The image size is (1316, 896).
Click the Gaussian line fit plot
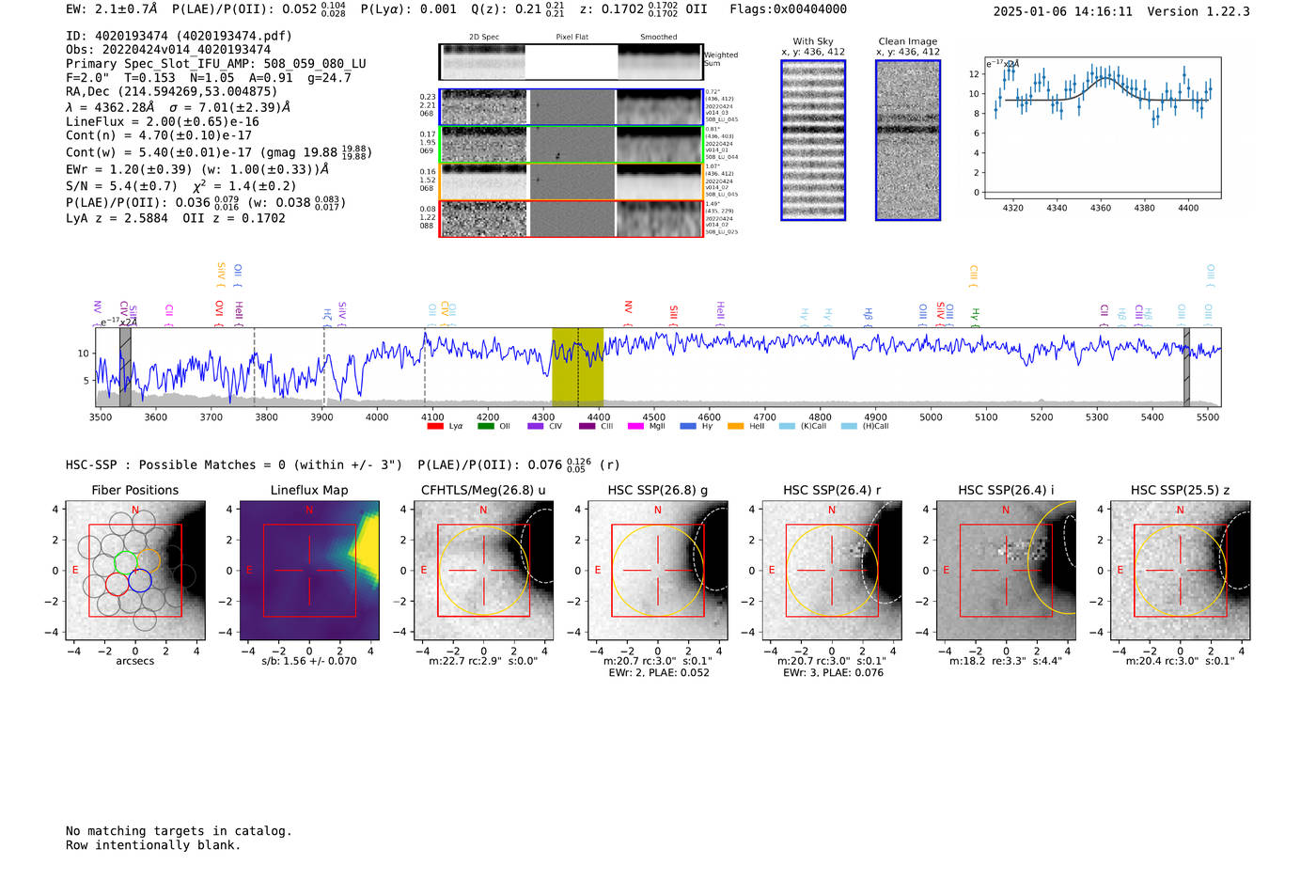click(x=1102, y=127)
